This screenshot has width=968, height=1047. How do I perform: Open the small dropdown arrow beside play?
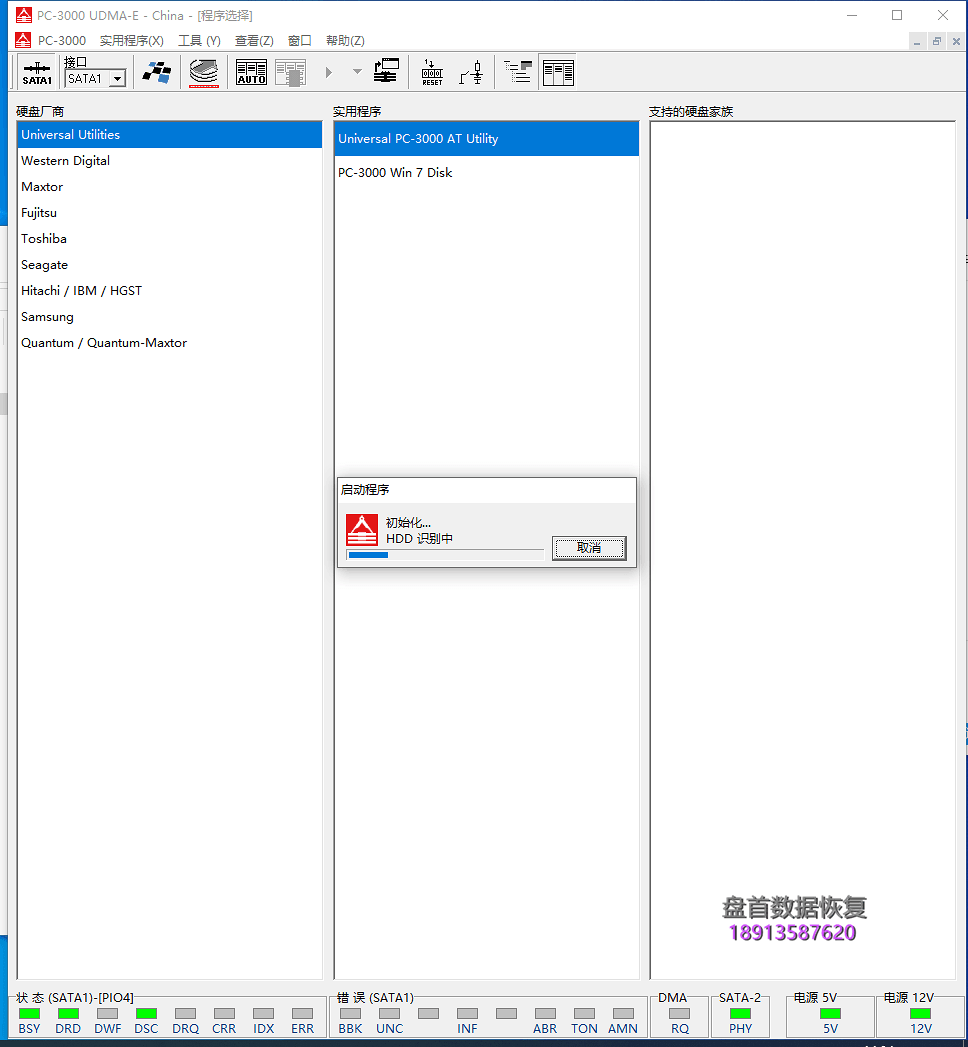click(x=357, y=72)
